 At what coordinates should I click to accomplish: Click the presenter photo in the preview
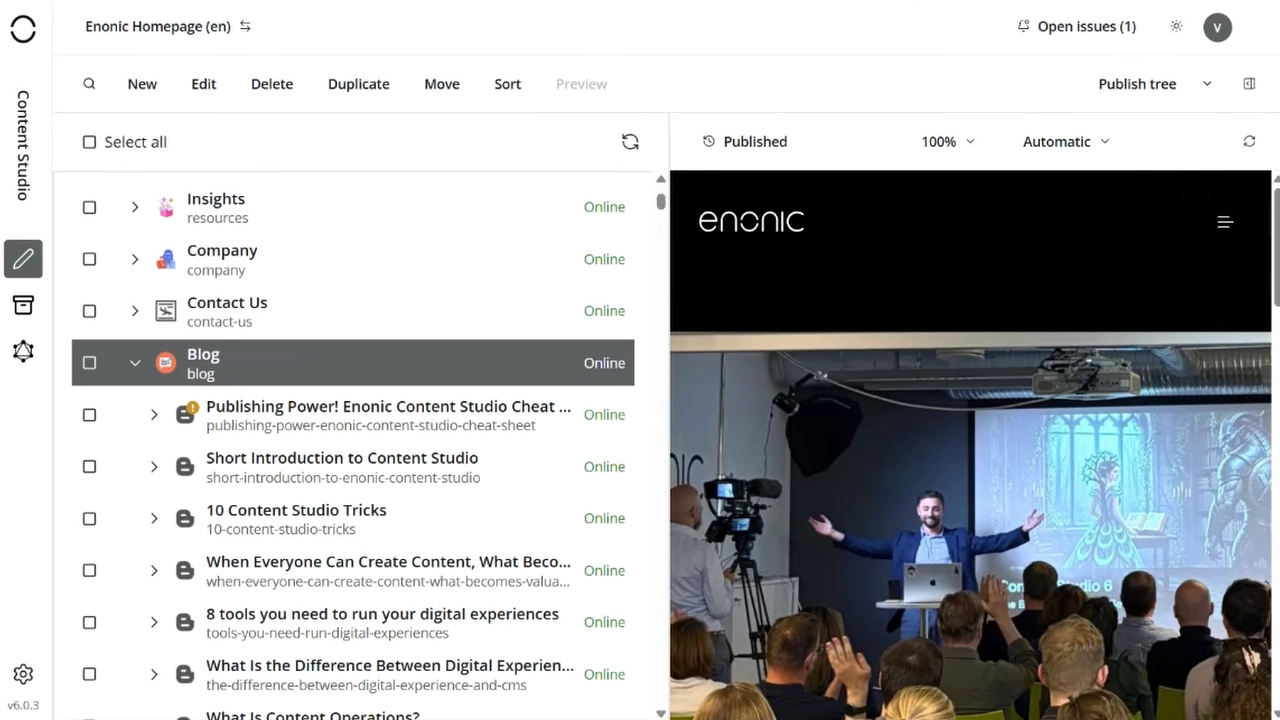(970, 525)
